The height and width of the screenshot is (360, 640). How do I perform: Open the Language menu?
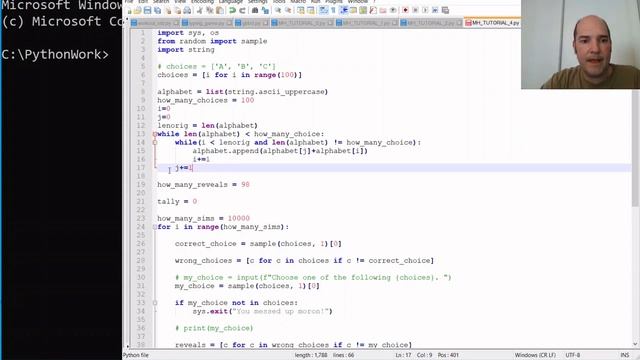231,2
